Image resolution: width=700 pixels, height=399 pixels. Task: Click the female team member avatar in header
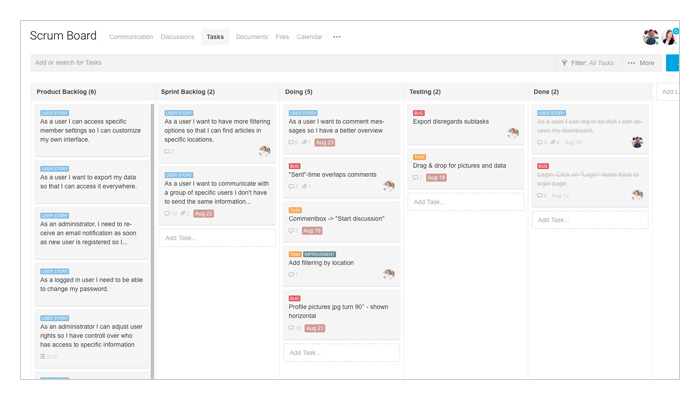click(669, 37)
